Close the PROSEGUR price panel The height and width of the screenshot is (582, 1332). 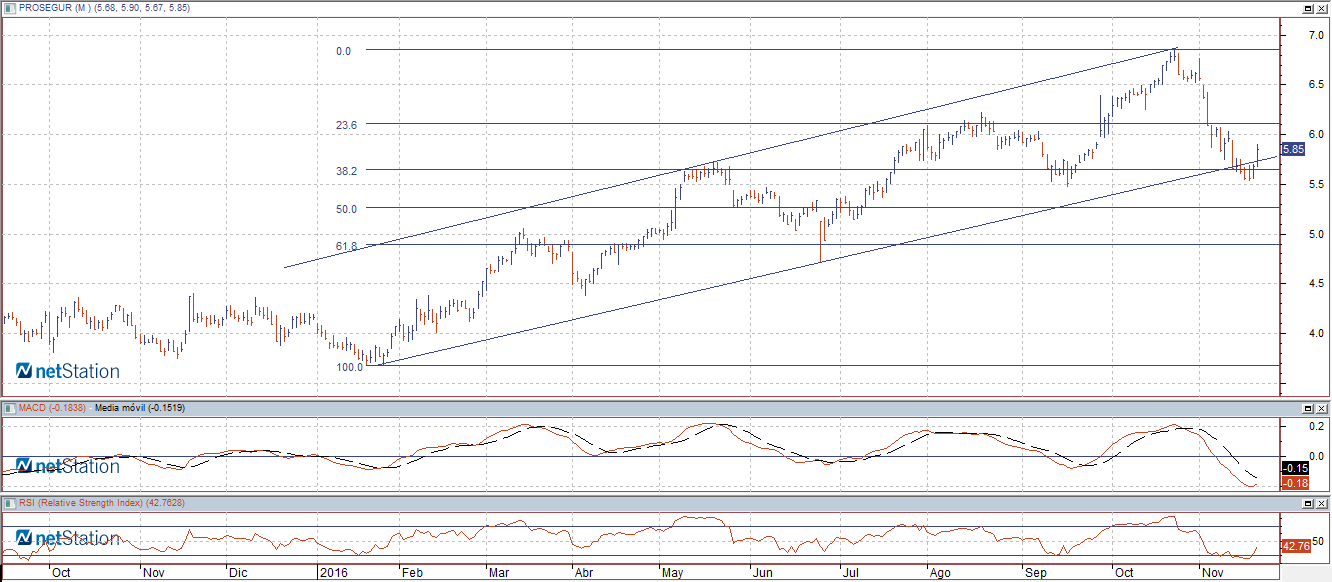point(1322,7)
